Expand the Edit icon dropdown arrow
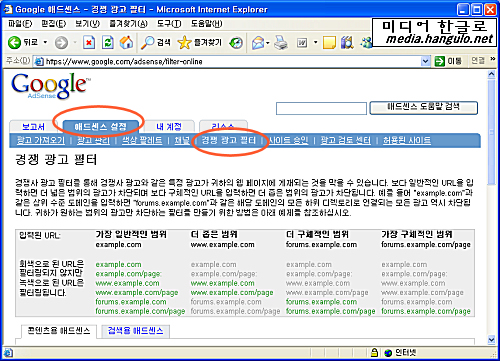Image resolution: width=500 pixels, height=361 pixels. tap(315, 43)
